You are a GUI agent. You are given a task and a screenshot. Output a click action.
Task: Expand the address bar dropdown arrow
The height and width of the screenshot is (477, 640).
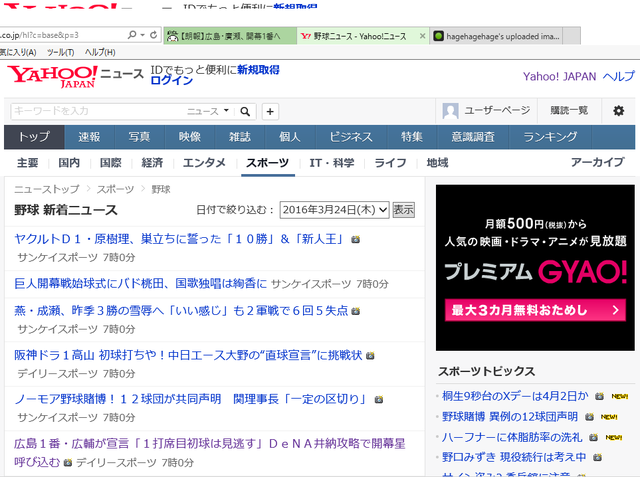(x=142, y=35)
